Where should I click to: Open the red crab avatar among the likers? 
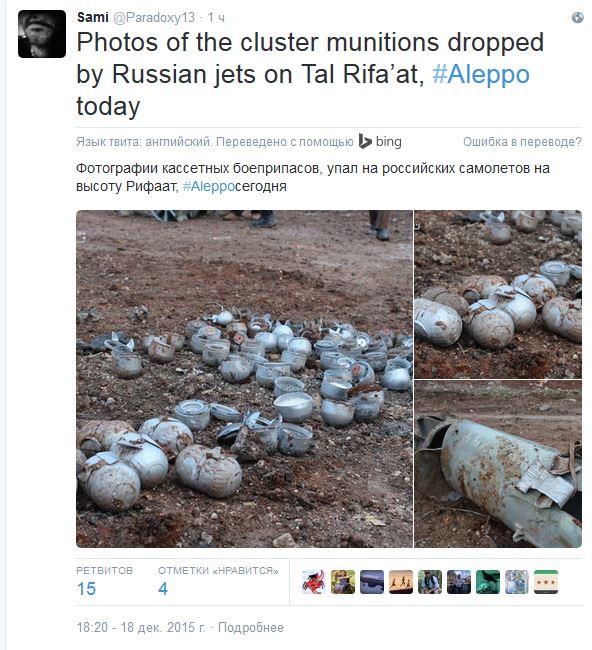click(x=314, y=582)
